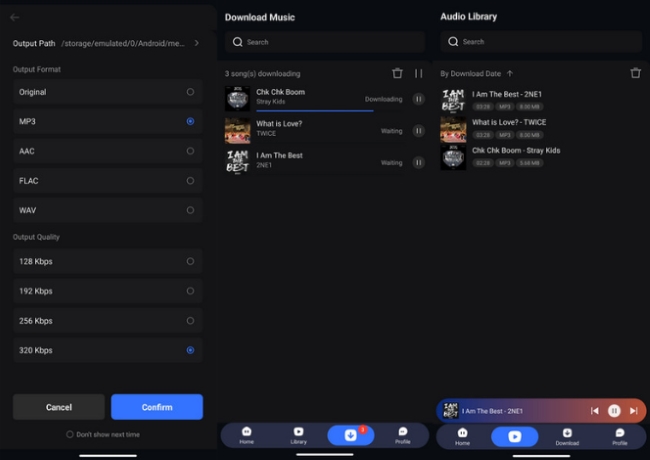Open Chk Chk Boom thumbnail in Audio Library
This screenshot has height=460, width=650.
coord(453,157)
